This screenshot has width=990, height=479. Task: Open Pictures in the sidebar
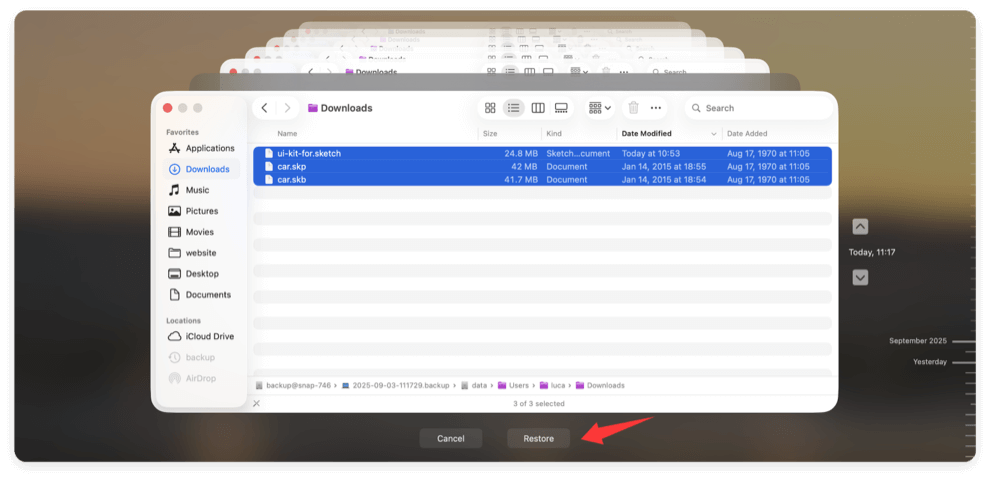[x=201, y=211]
